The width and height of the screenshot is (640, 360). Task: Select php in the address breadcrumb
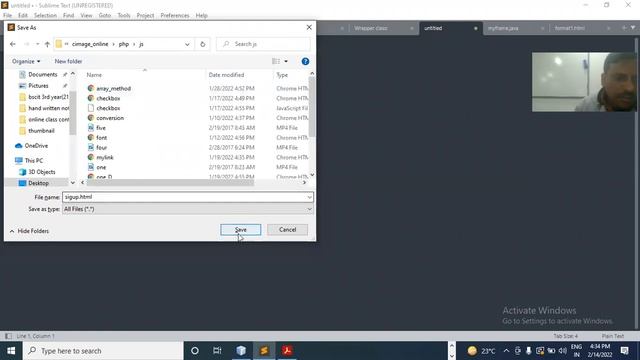(x=124, y=44)
